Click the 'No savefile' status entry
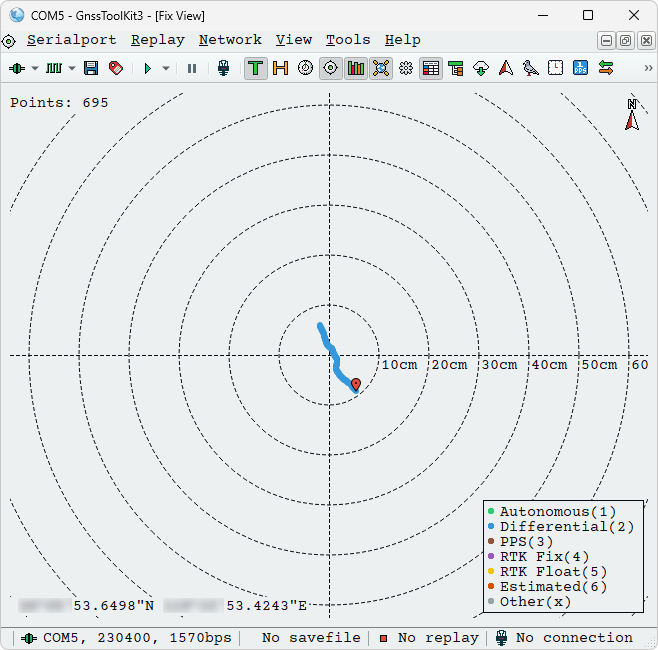This screenshot has width=658, height=650. click(311, 638)
